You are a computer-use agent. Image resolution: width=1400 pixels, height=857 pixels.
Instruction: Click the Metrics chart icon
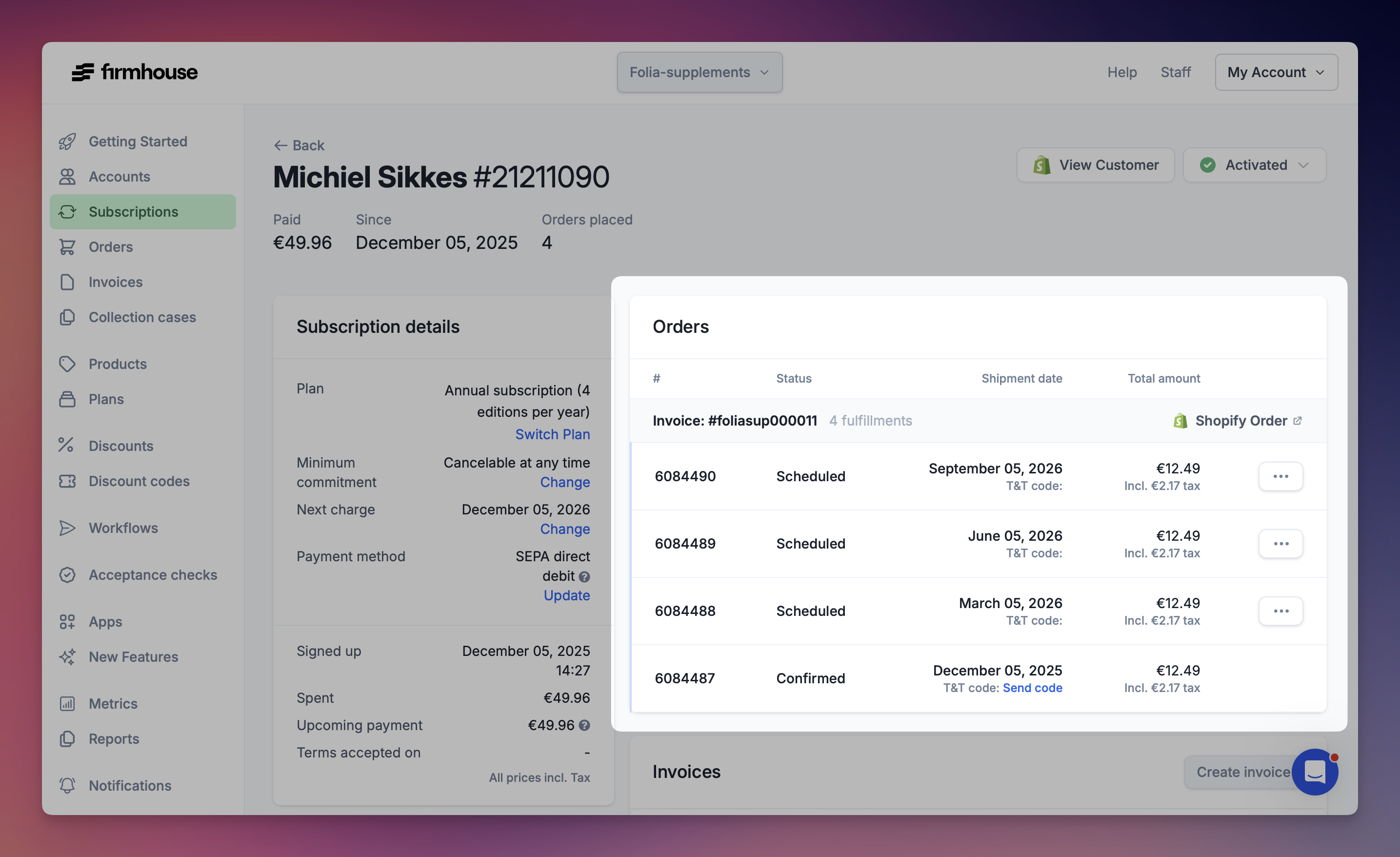coord(67,704)
